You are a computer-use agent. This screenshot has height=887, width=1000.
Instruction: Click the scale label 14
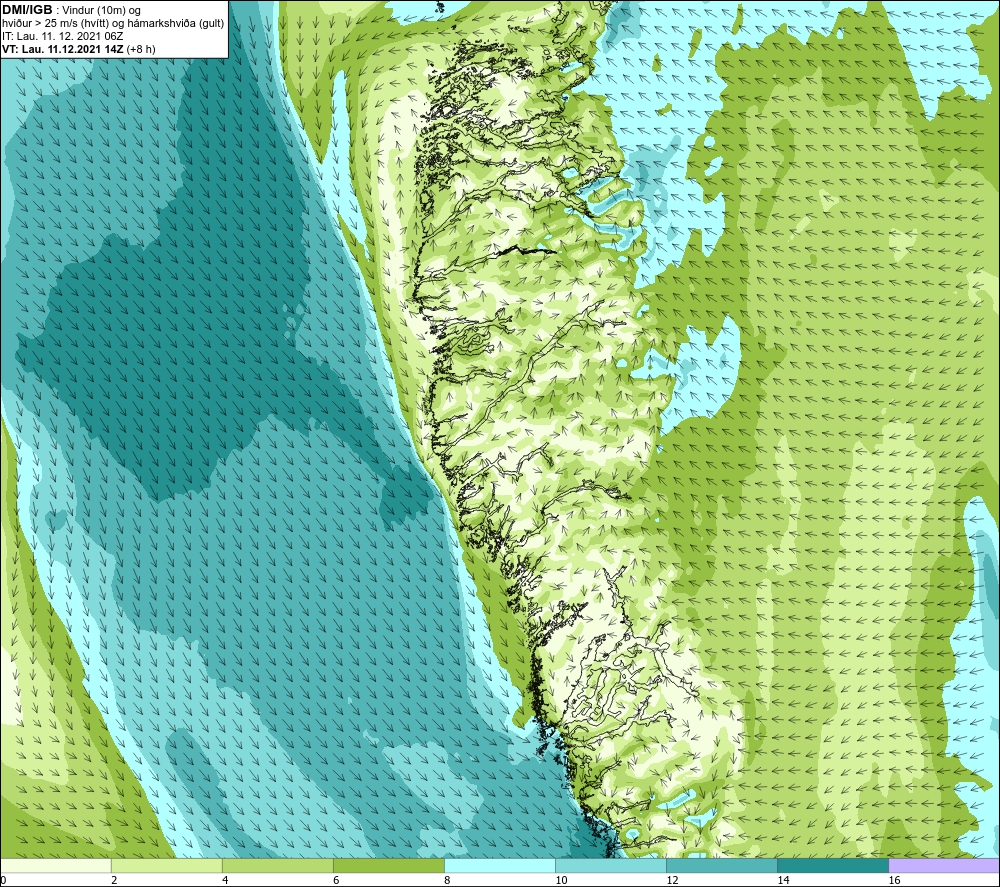point(783,881)
